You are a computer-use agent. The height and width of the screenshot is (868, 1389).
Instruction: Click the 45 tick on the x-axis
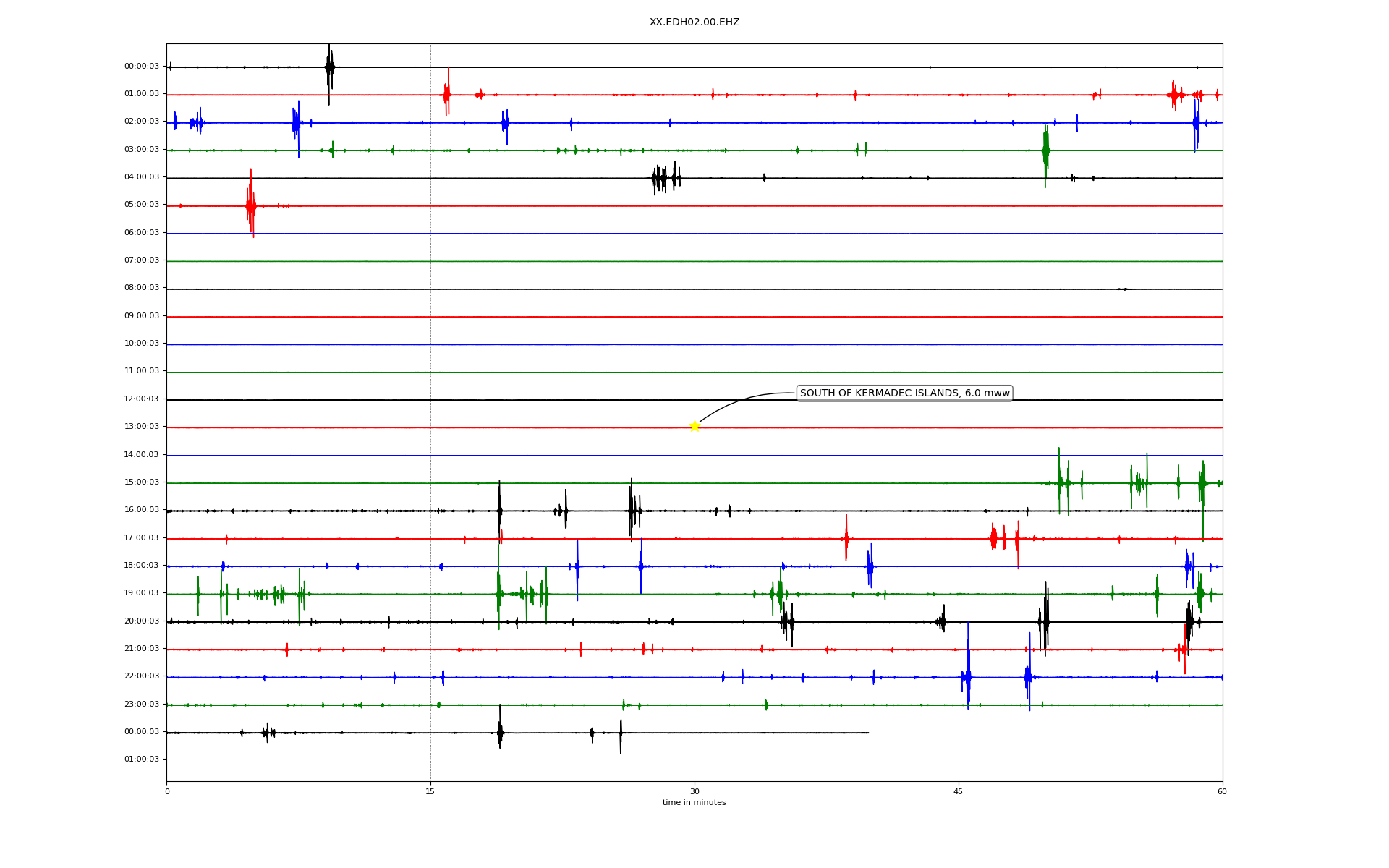(959, 791)
